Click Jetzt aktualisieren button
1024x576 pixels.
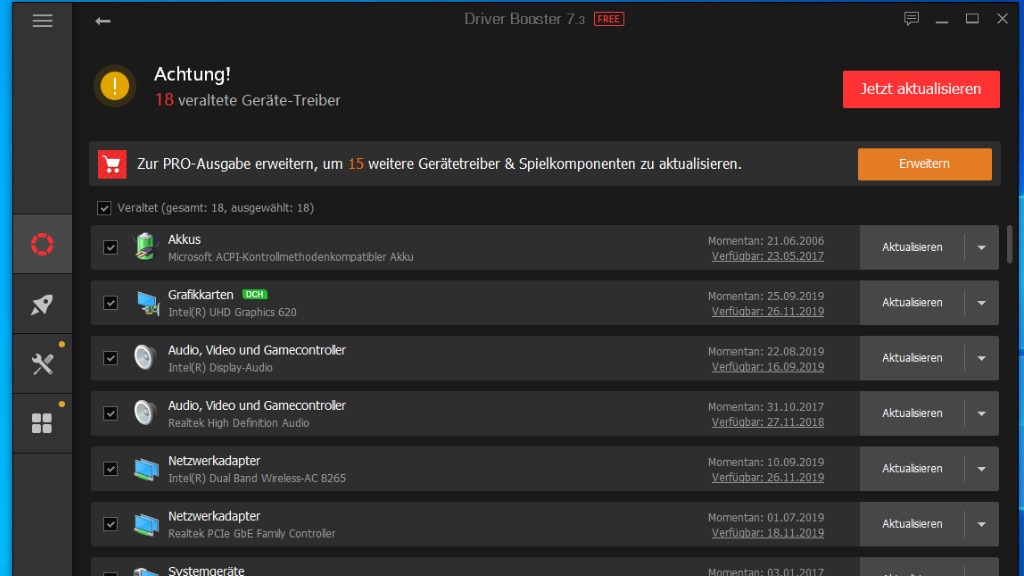pos(921,89)
